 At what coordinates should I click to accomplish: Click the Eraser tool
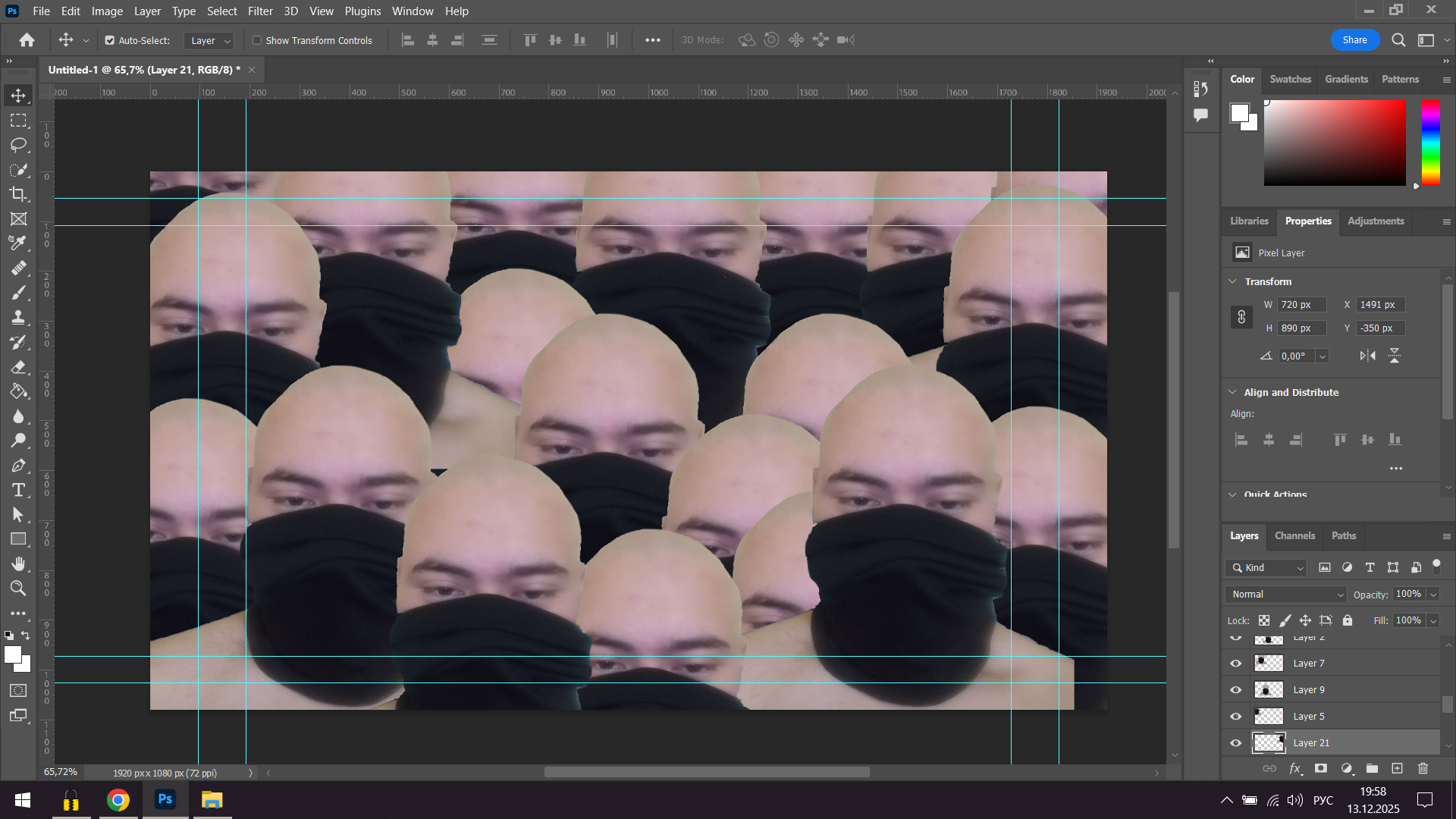(18, 367)
